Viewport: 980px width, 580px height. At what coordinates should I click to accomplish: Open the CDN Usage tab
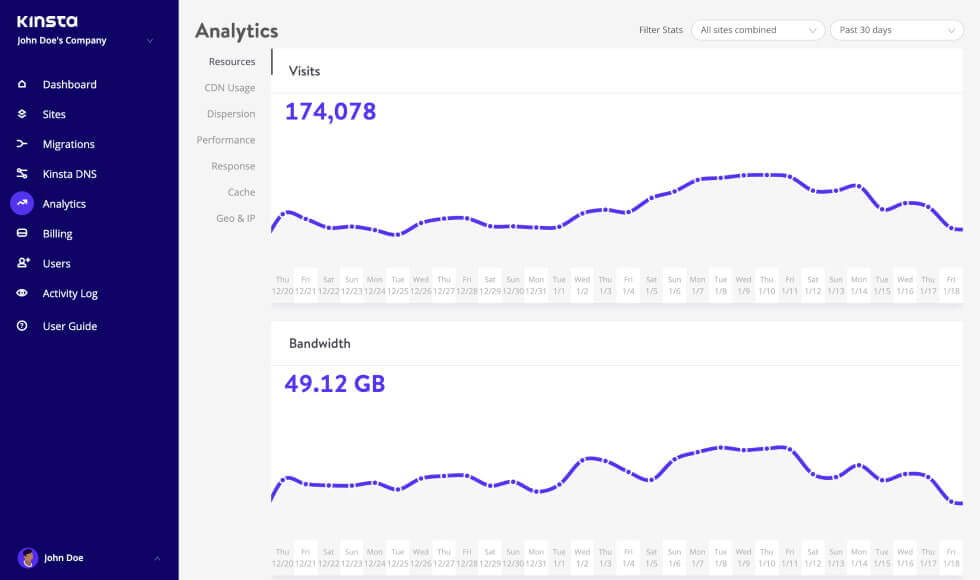(x=230, y=88)
